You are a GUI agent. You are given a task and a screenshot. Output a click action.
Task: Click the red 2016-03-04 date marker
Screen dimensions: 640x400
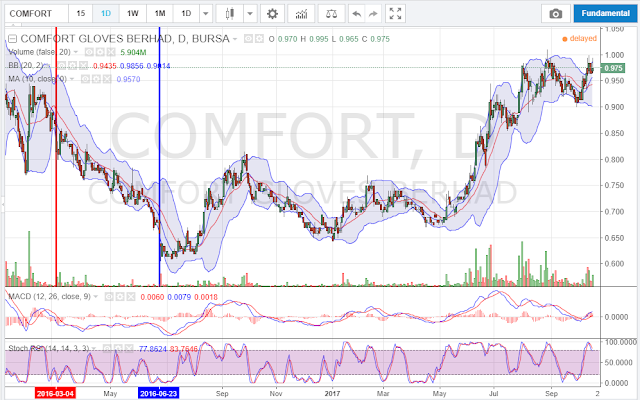[56, 393]
